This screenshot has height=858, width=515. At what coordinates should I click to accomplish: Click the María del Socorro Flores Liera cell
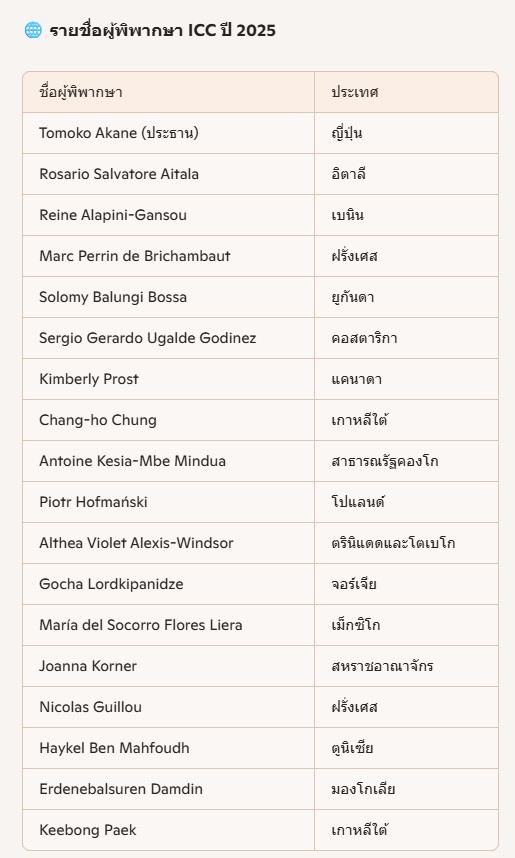169,625
